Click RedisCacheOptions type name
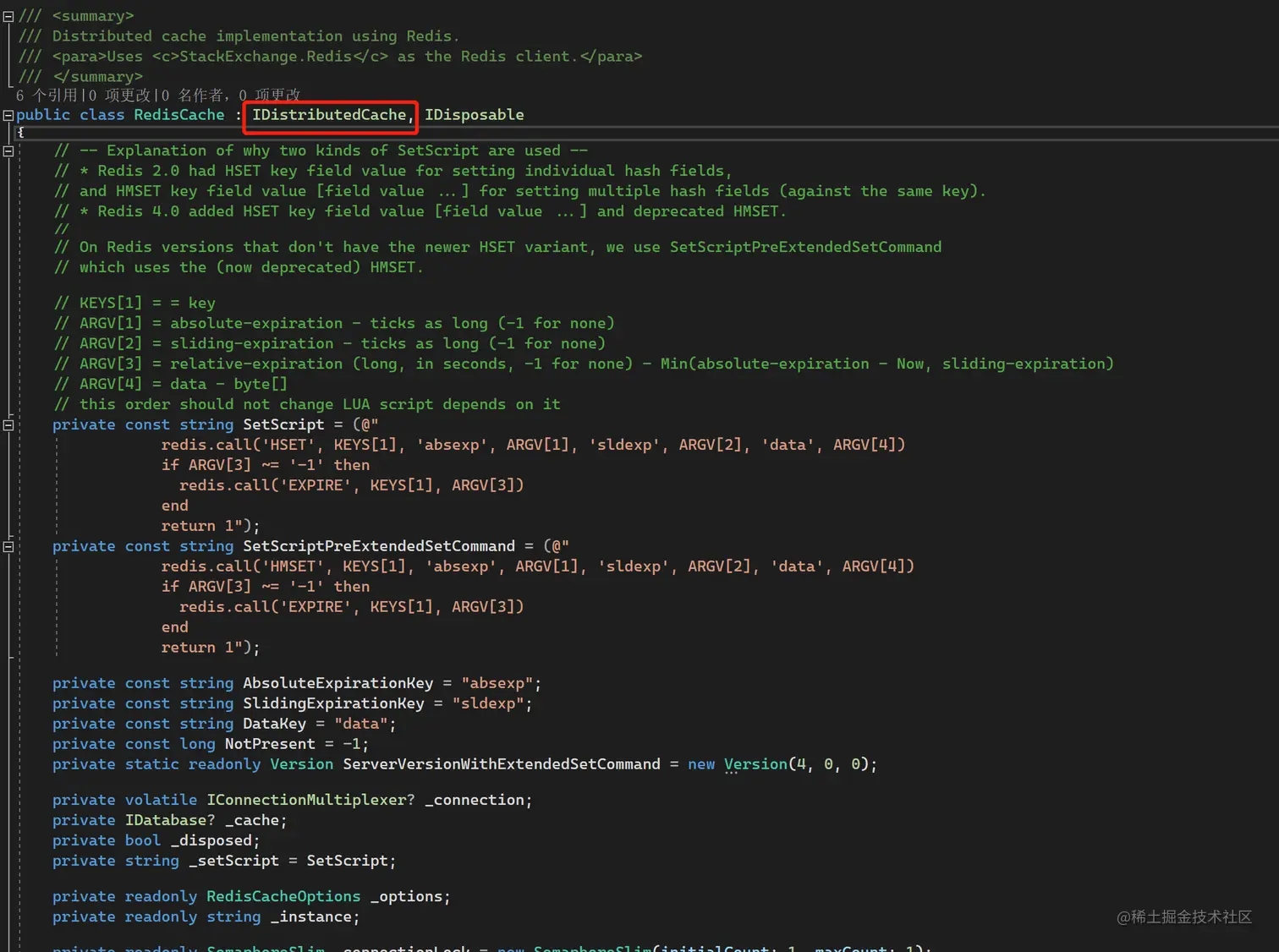 pyautogui.click(x=283, y=896)
